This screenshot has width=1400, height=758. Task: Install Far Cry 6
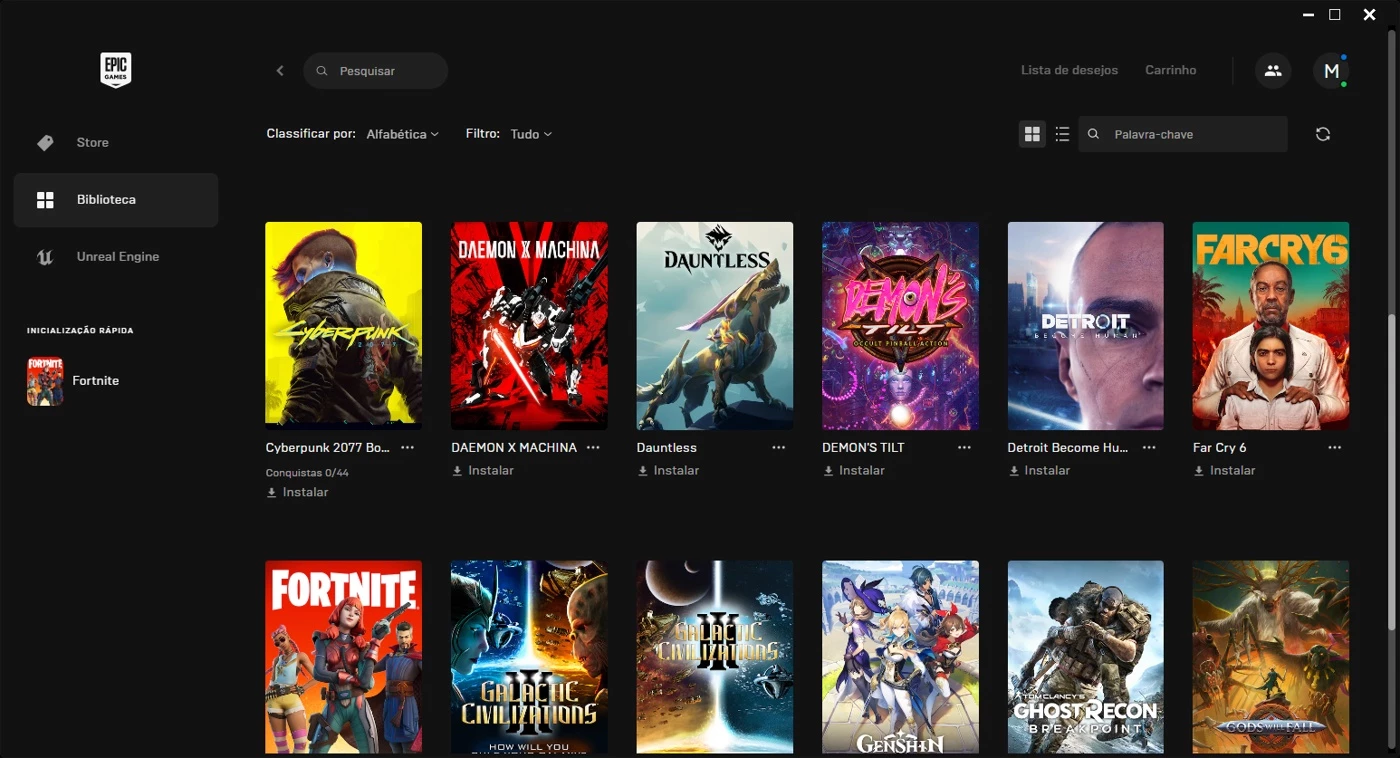[1225, 470]
